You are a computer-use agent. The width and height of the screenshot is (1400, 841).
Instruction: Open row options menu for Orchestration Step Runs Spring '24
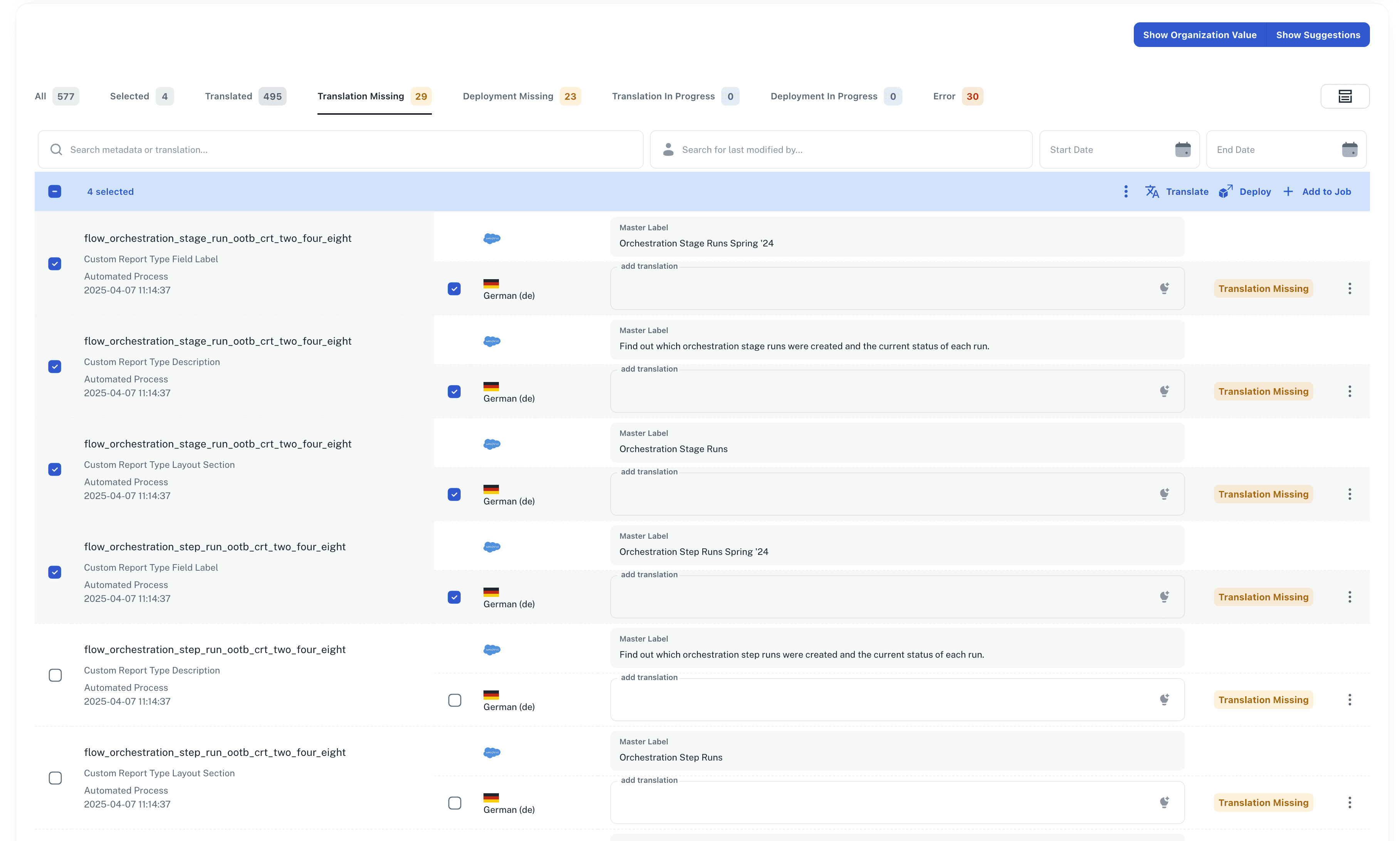click(1350, 597)
